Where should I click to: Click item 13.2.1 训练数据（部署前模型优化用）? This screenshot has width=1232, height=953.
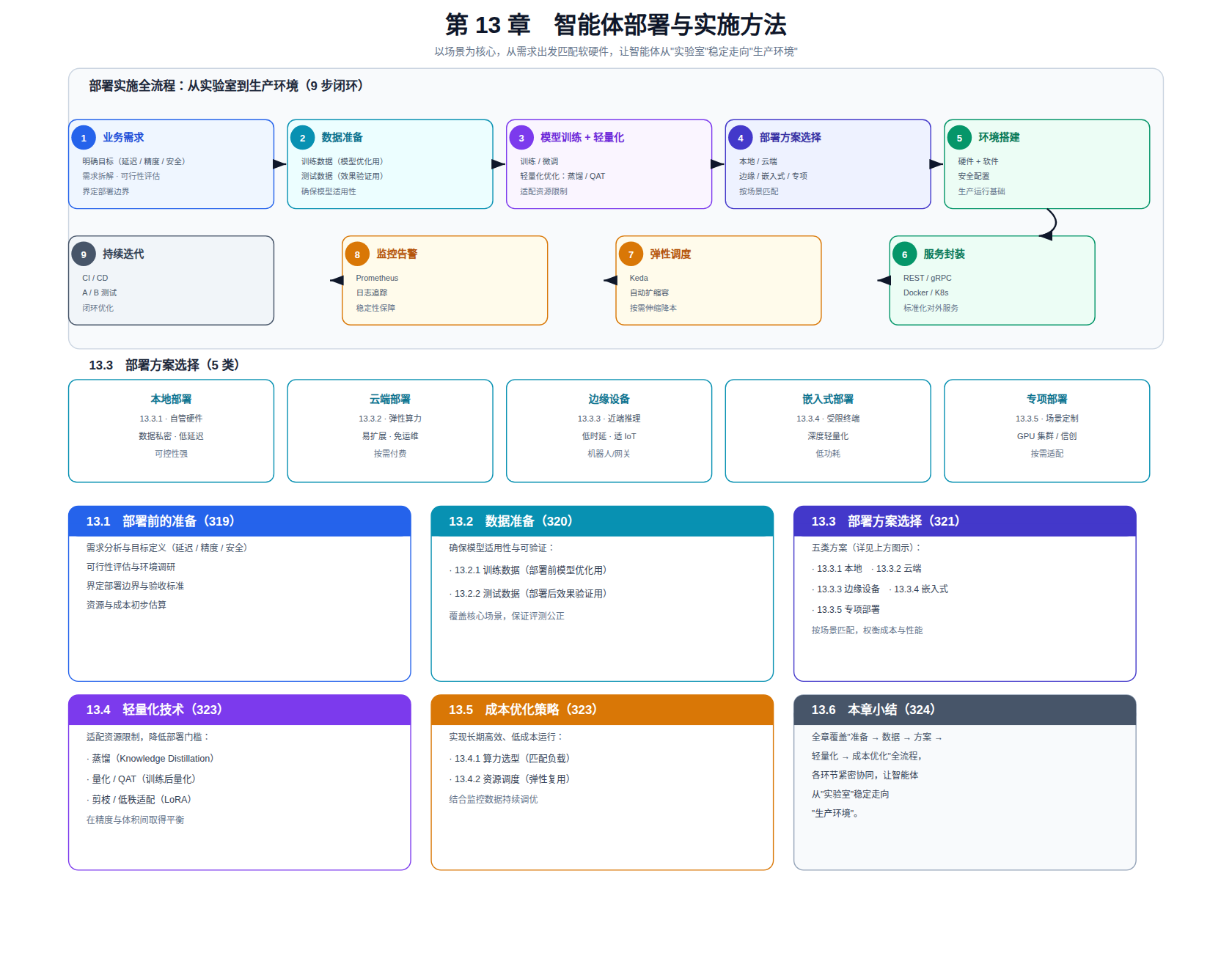[x=528, y=570]
